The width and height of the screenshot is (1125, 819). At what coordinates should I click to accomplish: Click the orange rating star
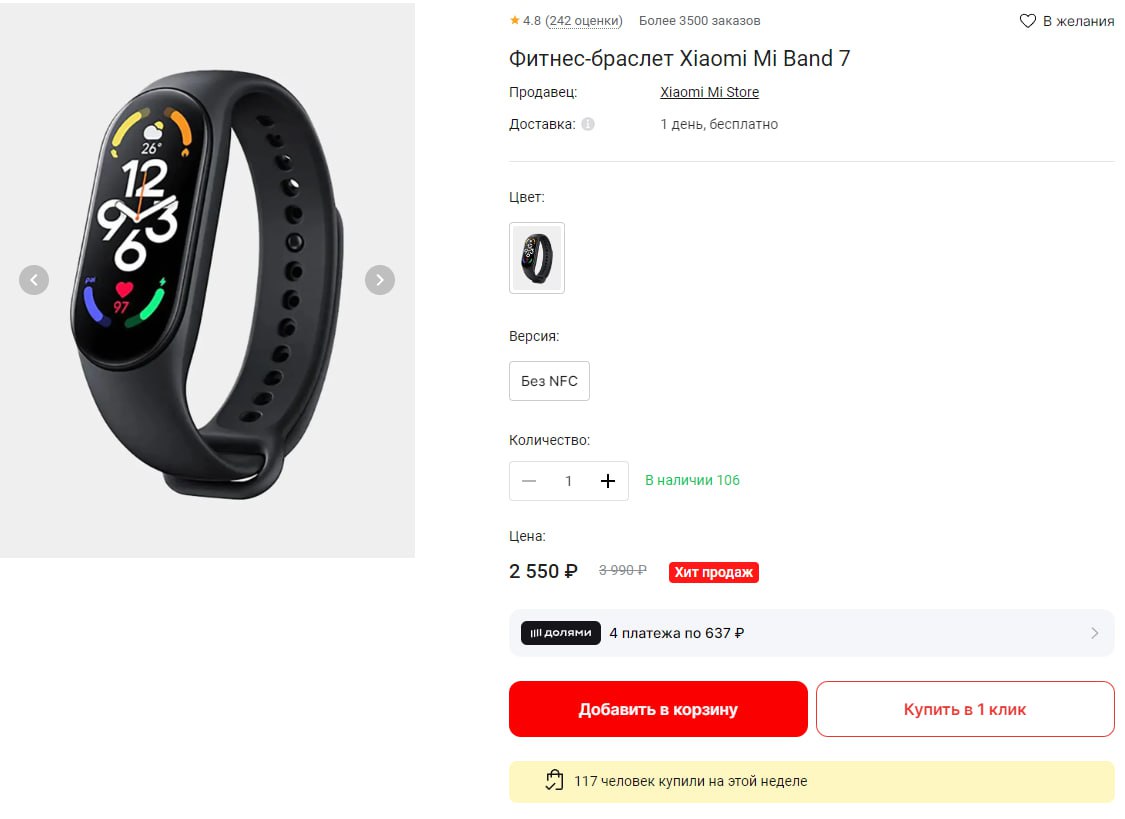pos(514,20)
